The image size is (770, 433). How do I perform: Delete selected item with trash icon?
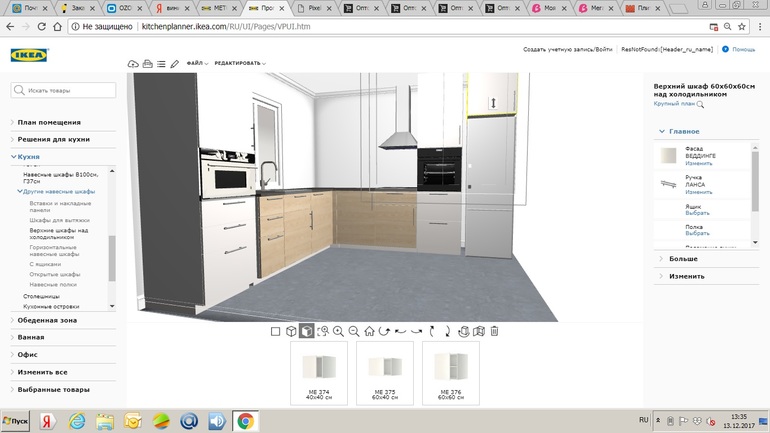click(x=494, y=331)
